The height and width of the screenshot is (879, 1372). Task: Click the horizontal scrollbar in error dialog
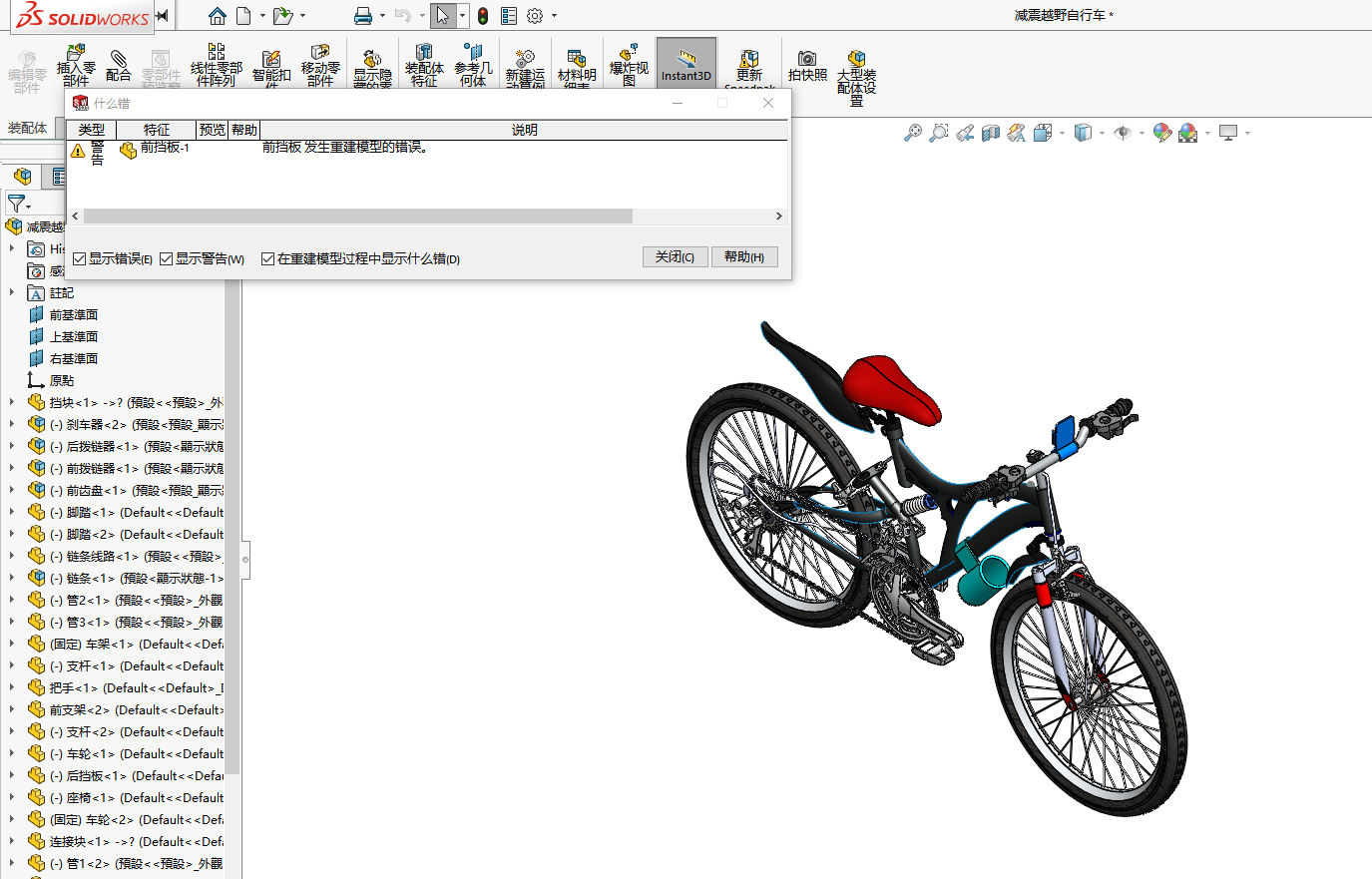coord(357,217)
